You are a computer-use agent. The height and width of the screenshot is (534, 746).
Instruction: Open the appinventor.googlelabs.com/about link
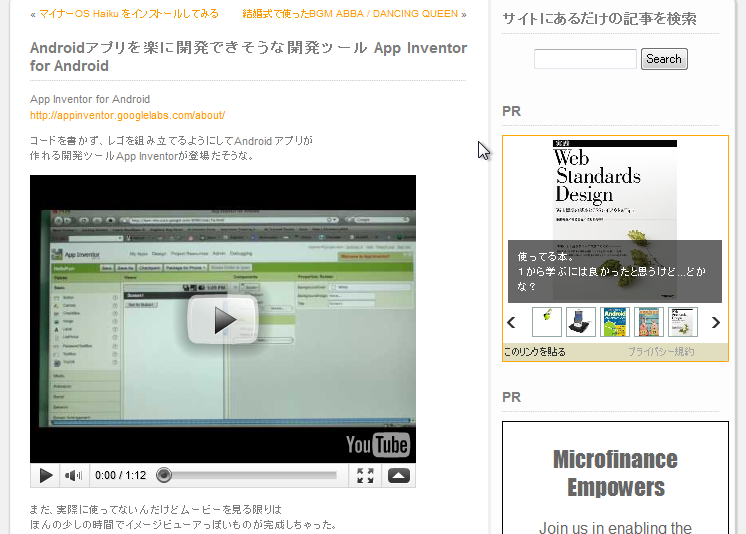click(128, 115)
